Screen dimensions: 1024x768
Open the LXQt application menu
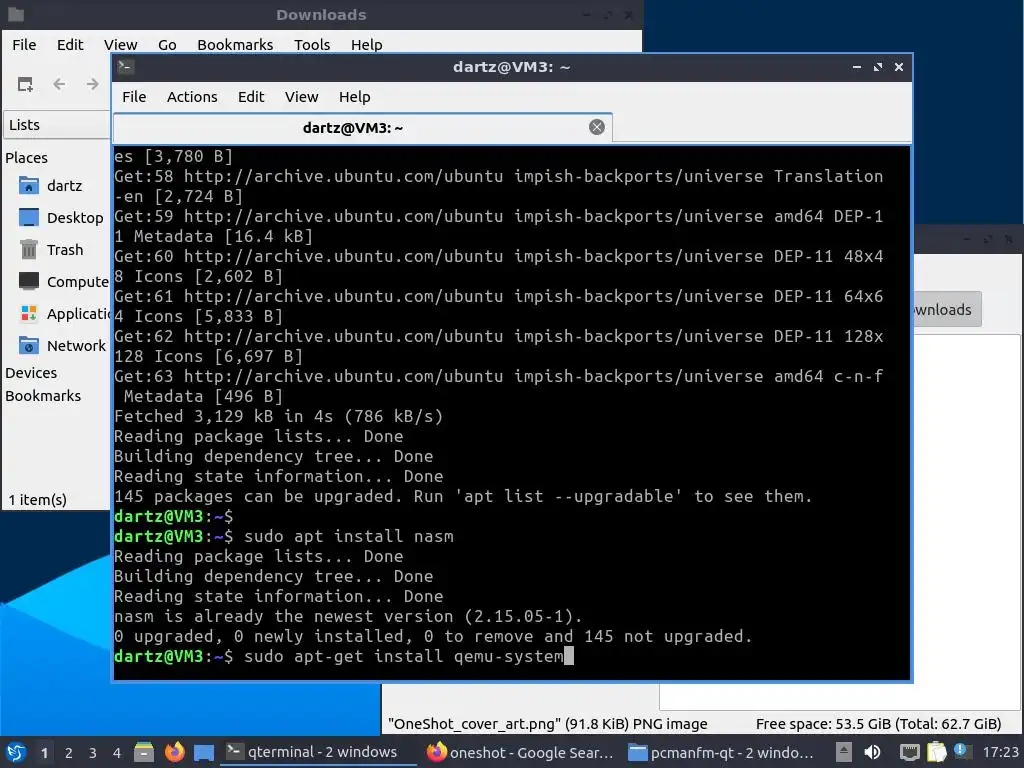click(x=16, y=752)
